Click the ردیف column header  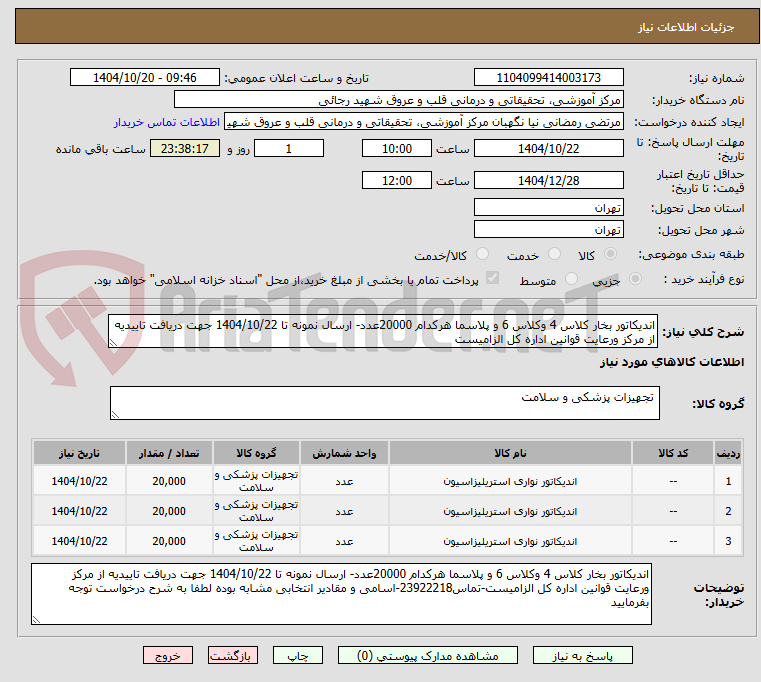[728, 453]
